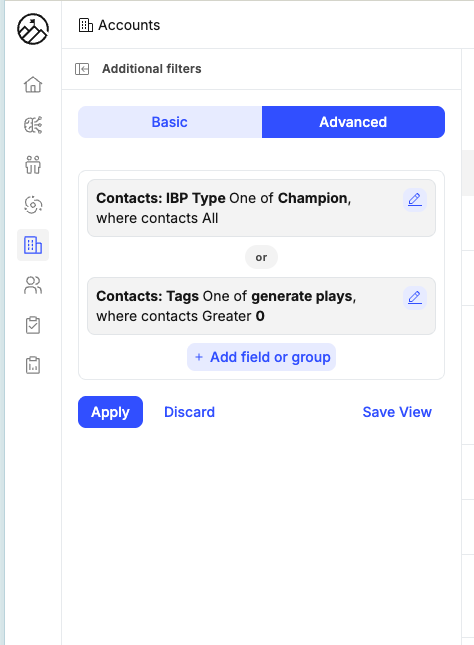Edit the Tags generate plays filter
The image size is (474, 645).
tap(415, 298)
